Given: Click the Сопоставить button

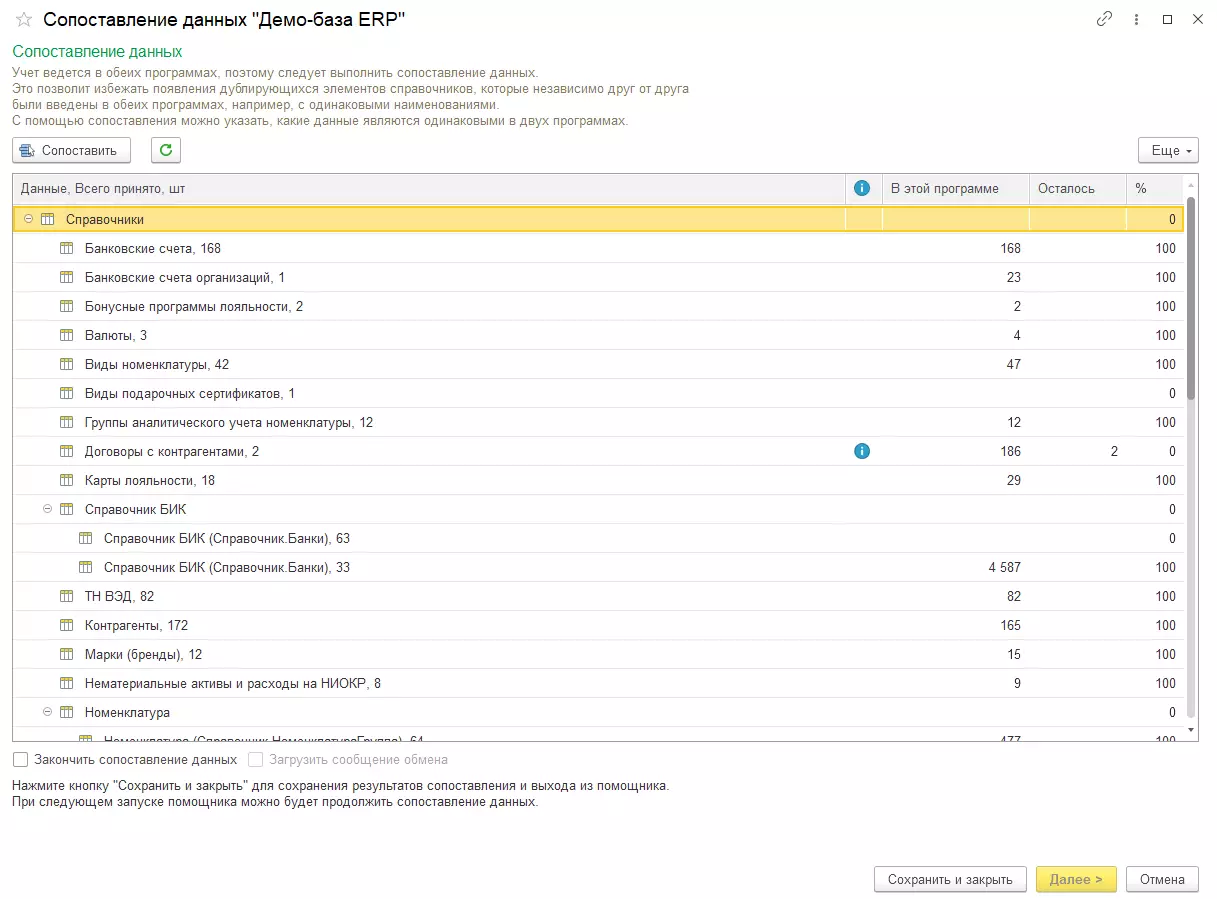Looking at the screenshot, I should tap(71, 150).
